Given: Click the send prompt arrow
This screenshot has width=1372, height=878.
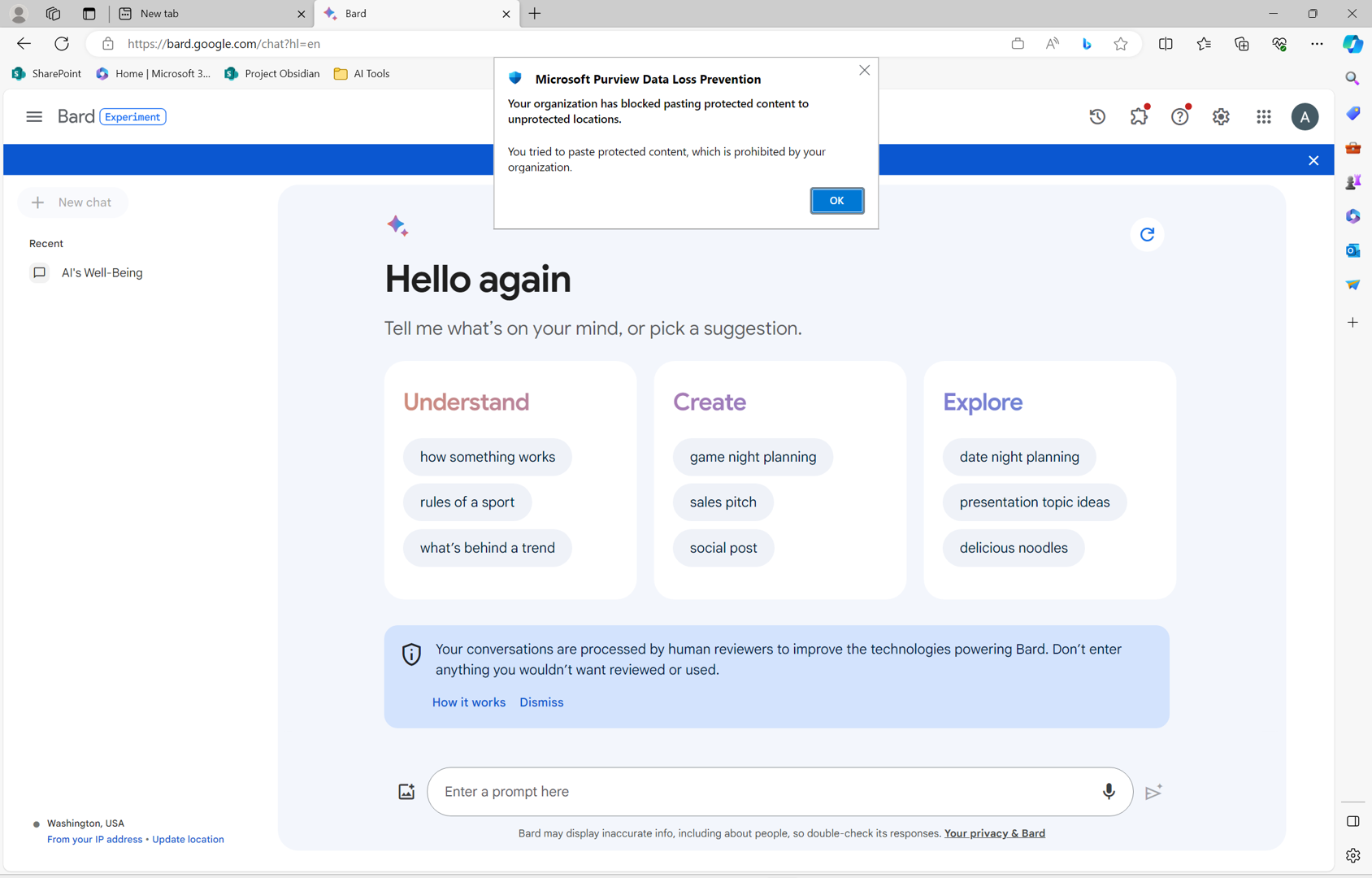Looking at the screenshot, I should tap(1153, 792).
